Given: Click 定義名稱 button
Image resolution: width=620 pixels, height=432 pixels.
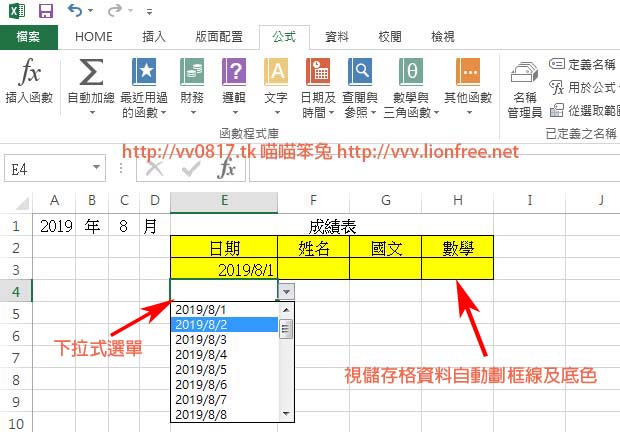Looking at the screenshot, I should 583,64.
